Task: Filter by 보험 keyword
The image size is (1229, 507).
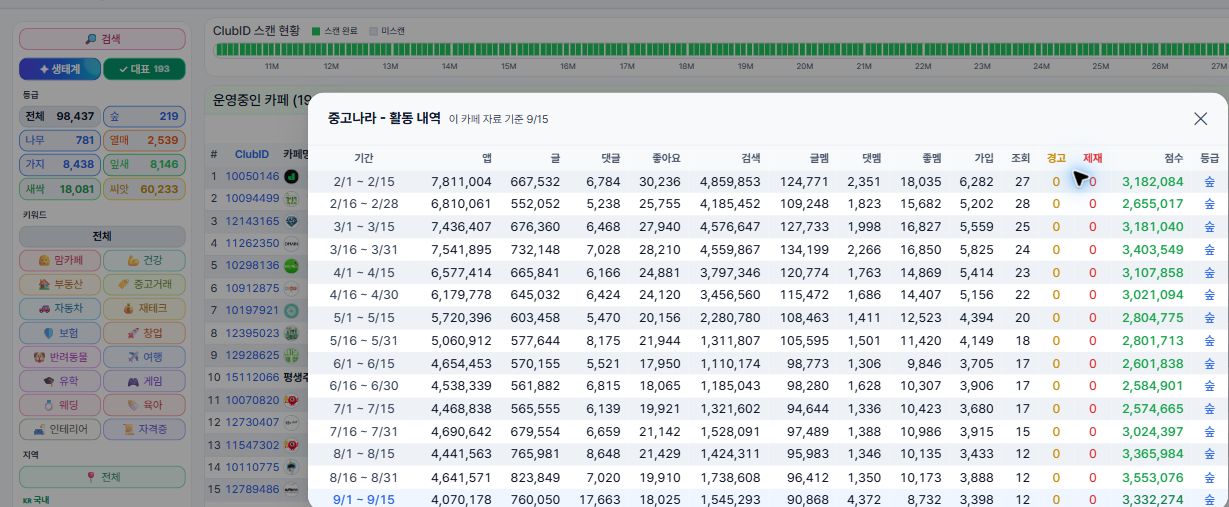Action: [x=60, y=333]
